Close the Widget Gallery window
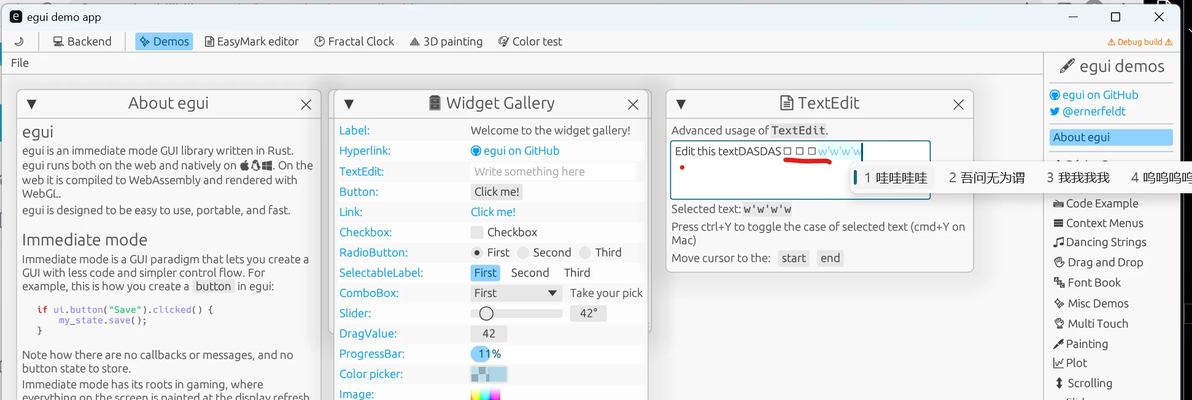The height and width of the screenshot is (400, 1192). 633,104
